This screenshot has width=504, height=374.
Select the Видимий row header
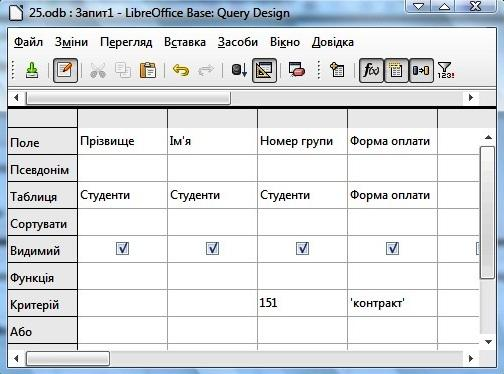[42, 249]
